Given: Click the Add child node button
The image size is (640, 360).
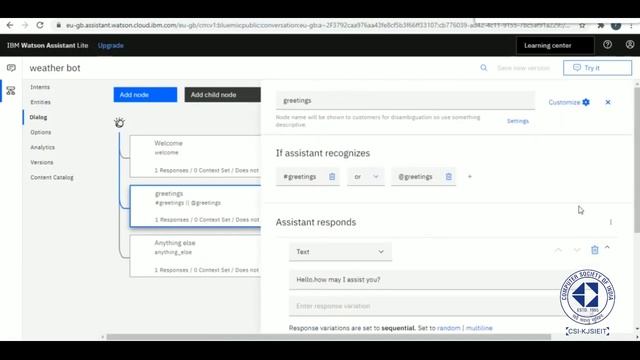Looking at the screenshot, I should point(222,95).
